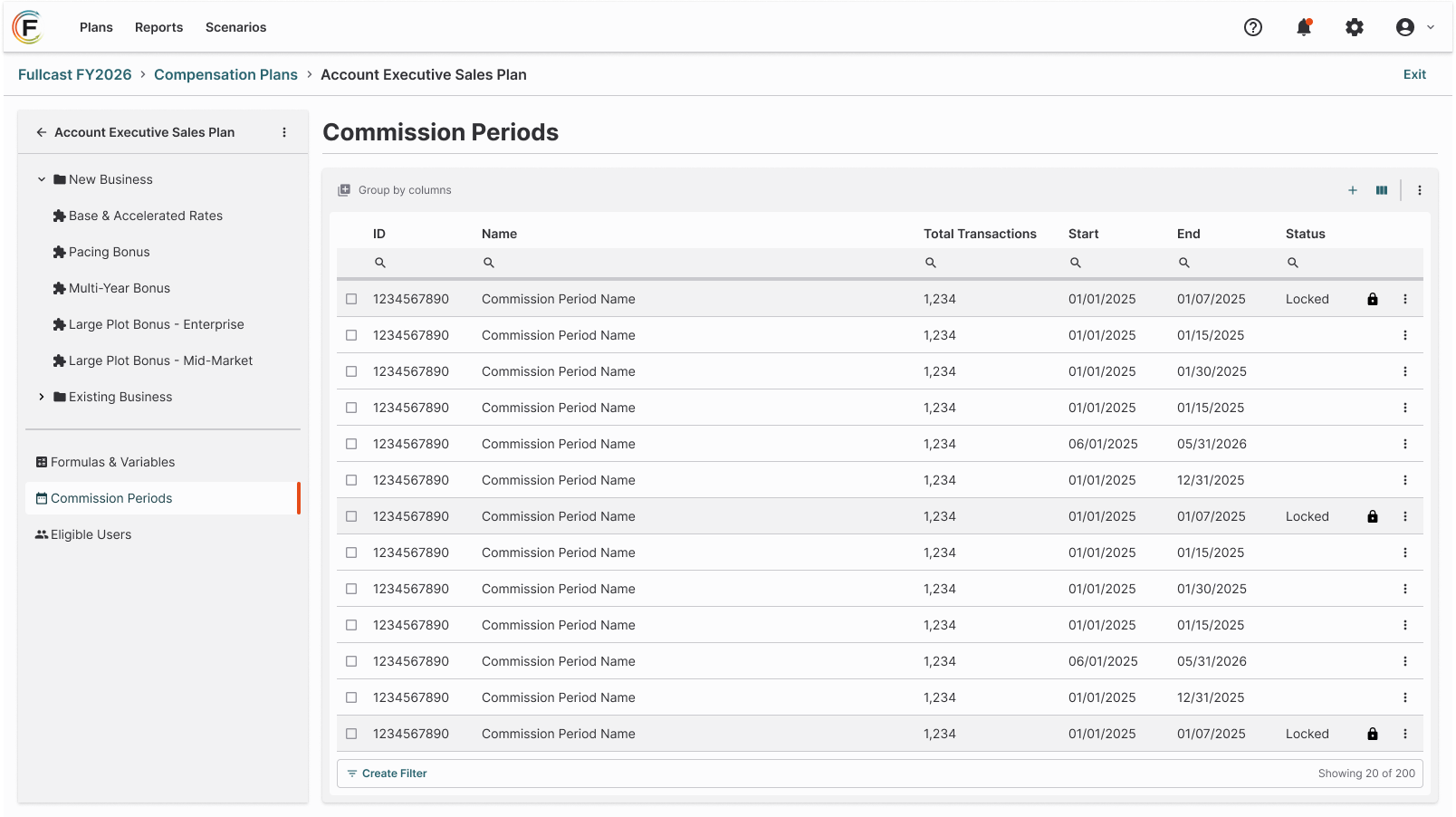Viewport: 1456px width, 817px height.
Task: Open the settings gear icon
Action: (1355, 27)
